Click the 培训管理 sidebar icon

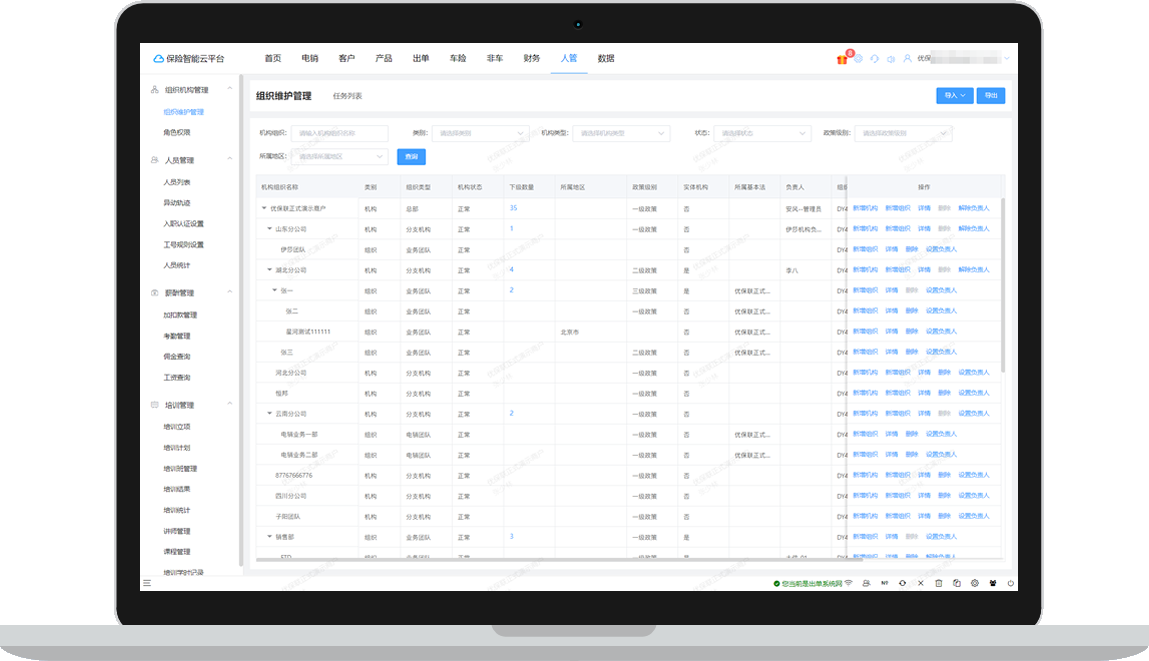[155, 405]
